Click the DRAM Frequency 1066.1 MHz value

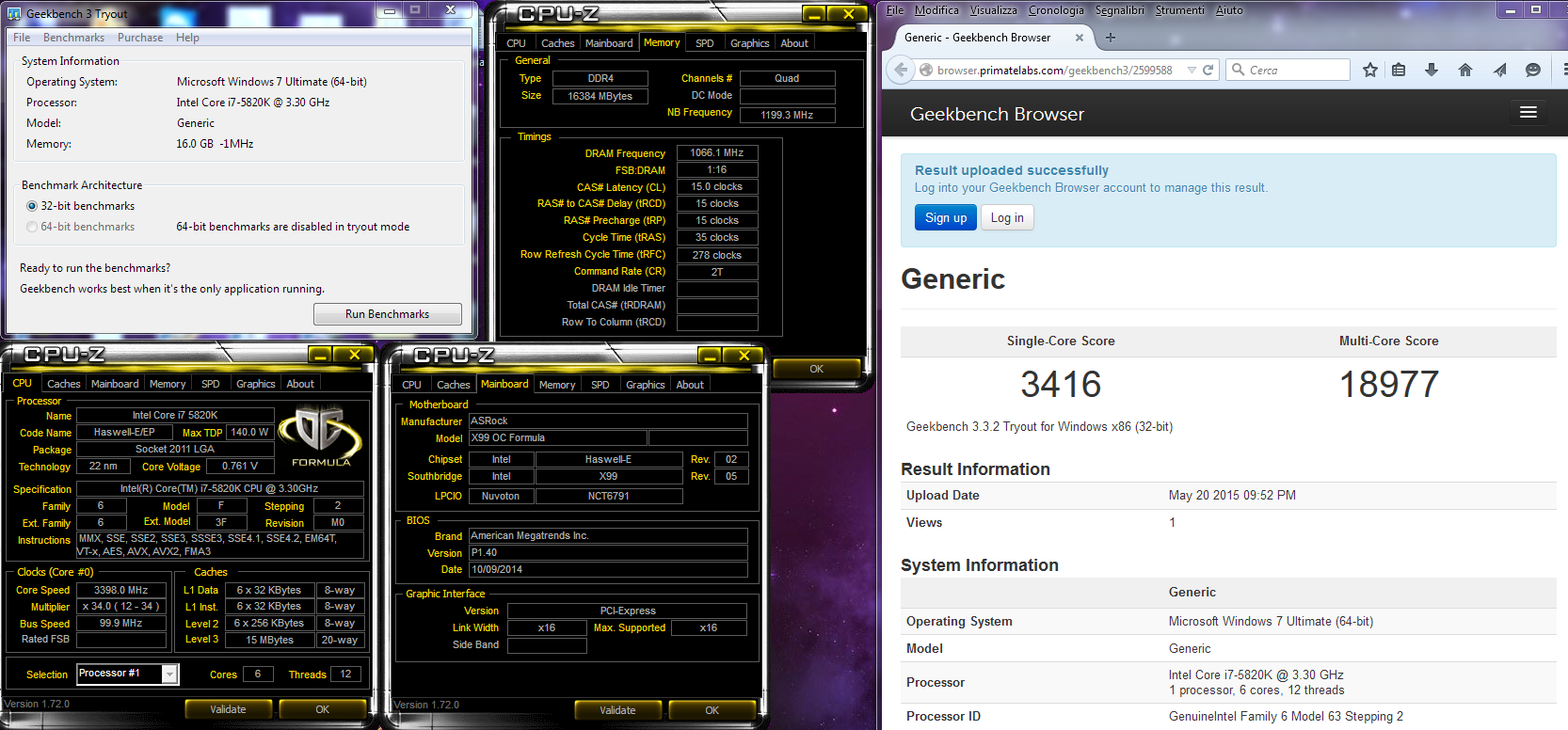pyautogui.click(x=717, y=152)
